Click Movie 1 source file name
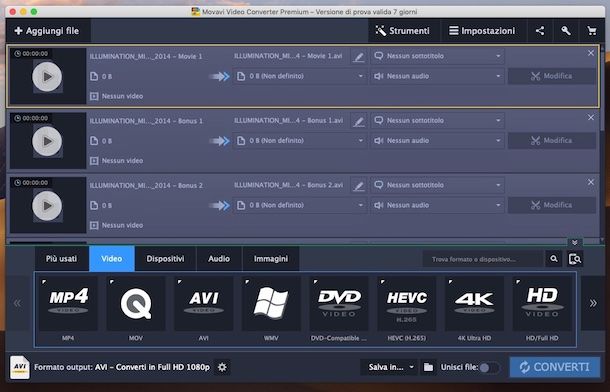This screenshot has height=392, width=610. [x=146, y=56]
